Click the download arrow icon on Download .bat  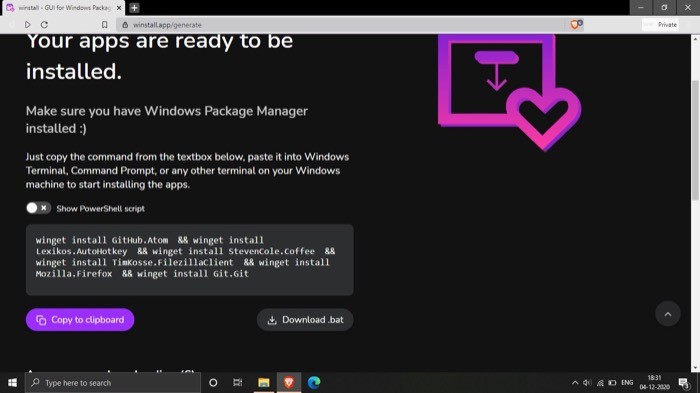tap(272, 320)
